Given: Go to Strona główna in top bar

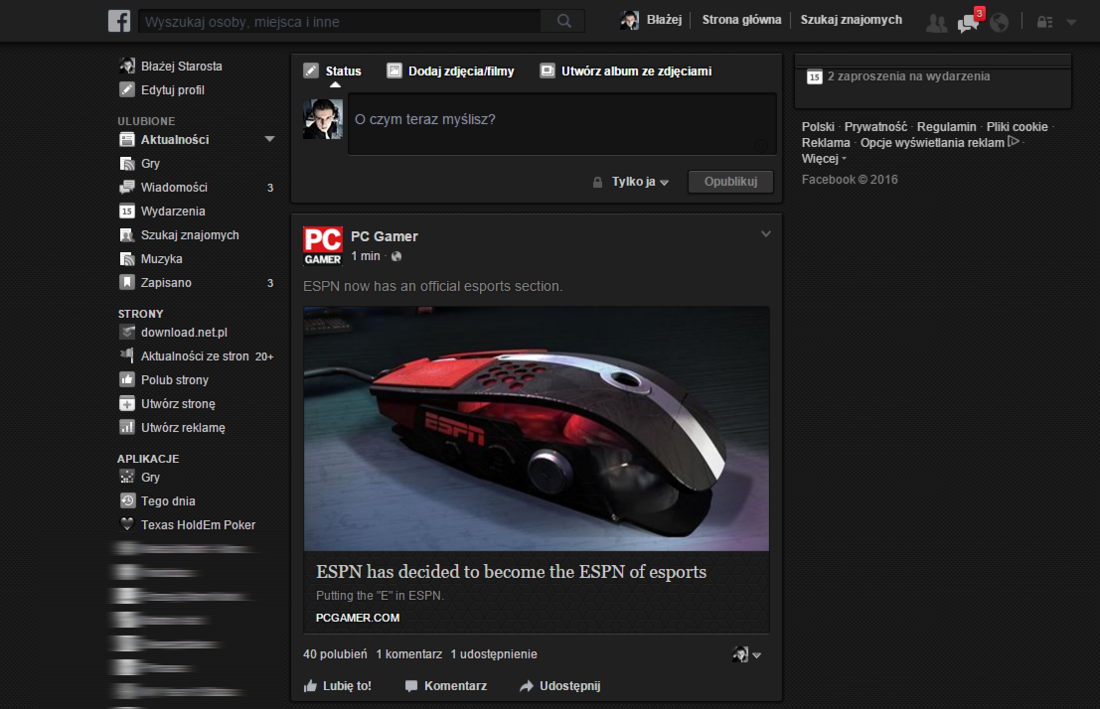Looking at the screenshot, I should 742,20.
